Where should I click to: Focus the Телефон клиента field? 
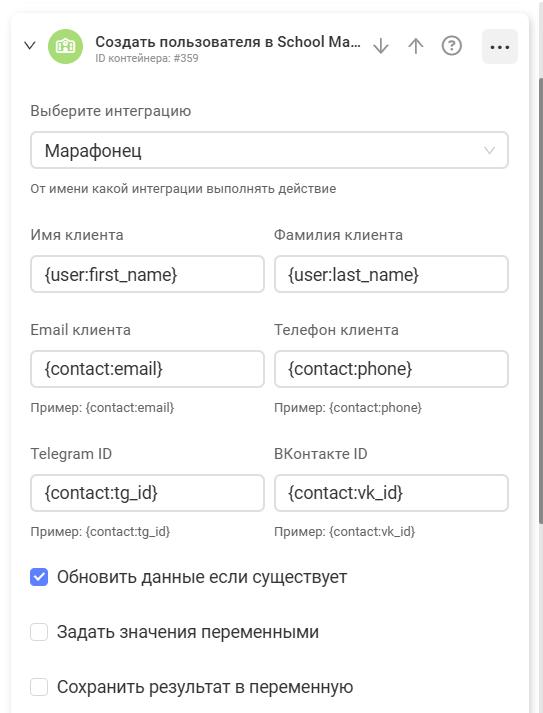pyautogui.click(x=391, y=369)
